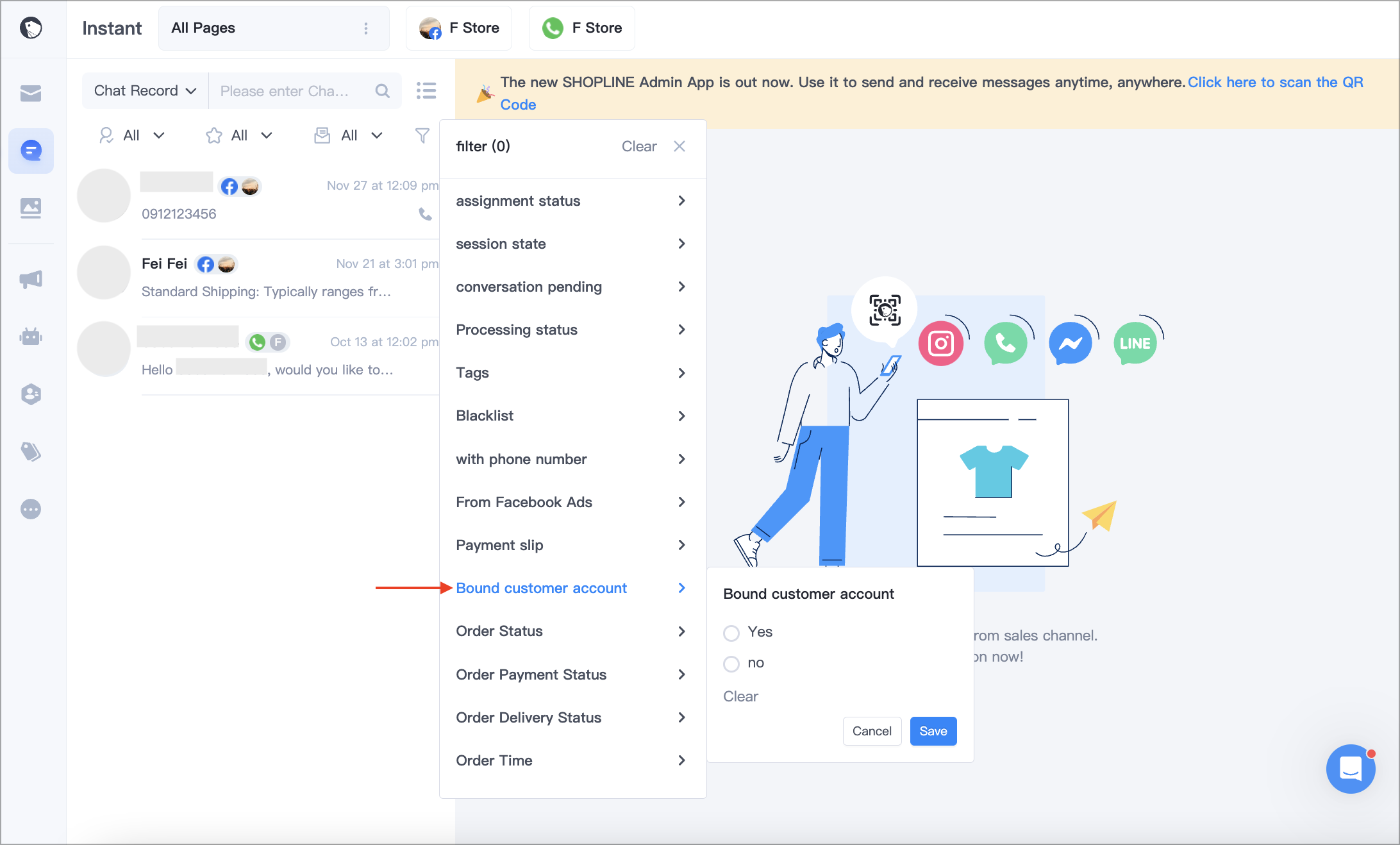
Task: Open the scan the QR Code link
Action: pyautogui.click(x=1275, y=83)
